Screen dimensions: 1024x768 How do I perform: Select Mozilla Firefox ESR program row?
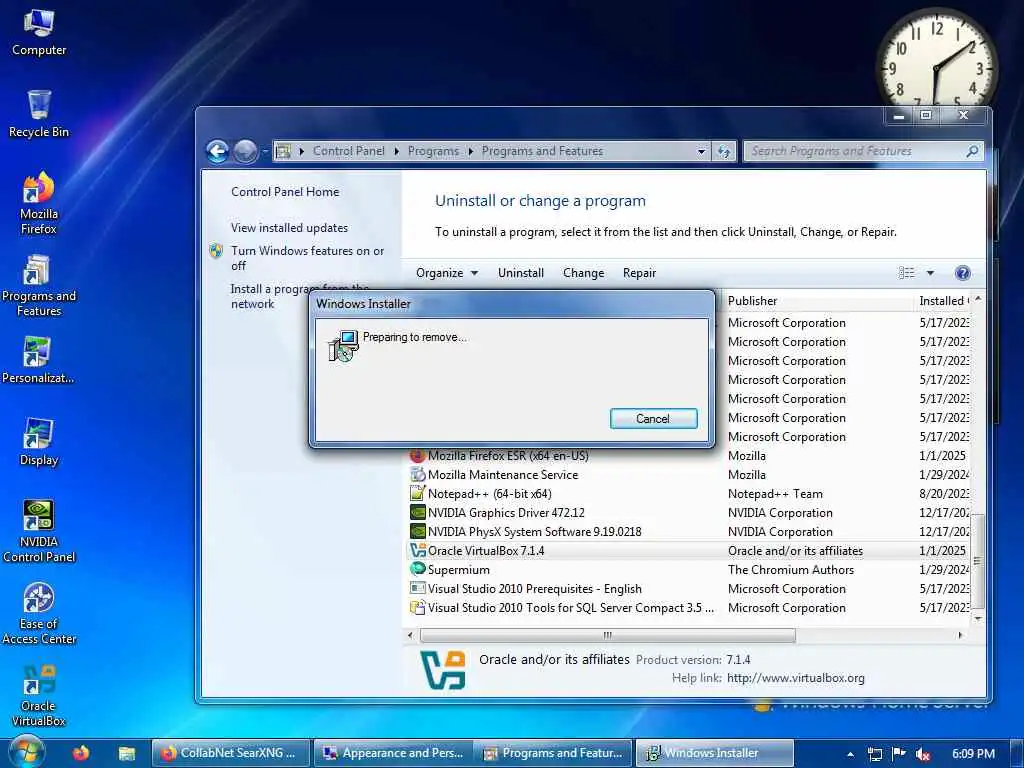coord(688,456)
